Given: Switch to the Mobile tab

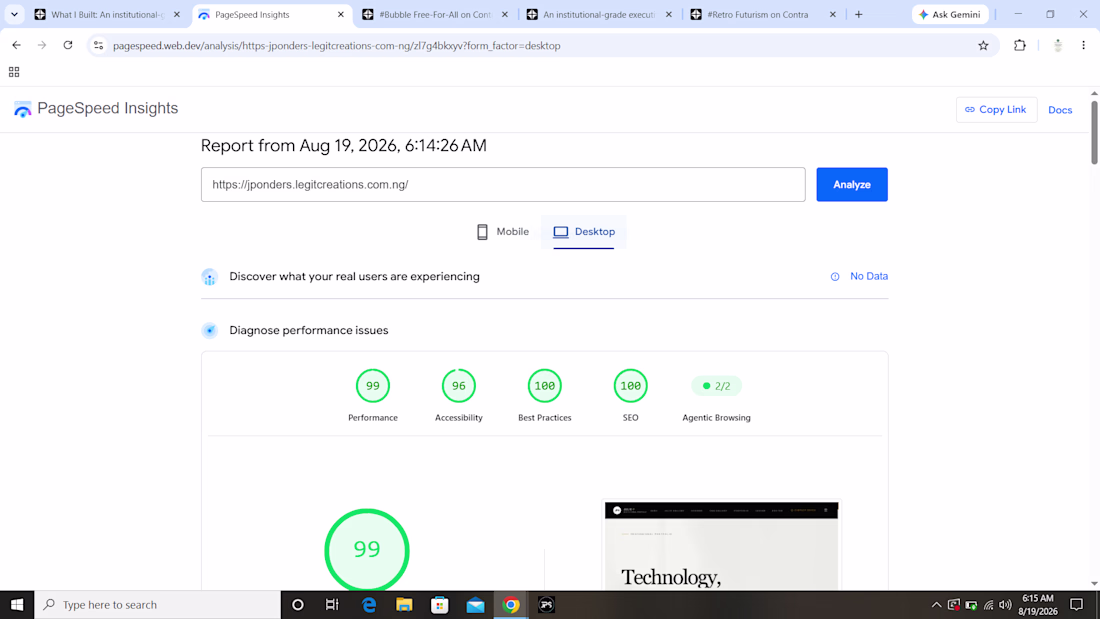Looking at the screenshot, I should point(502,232).
